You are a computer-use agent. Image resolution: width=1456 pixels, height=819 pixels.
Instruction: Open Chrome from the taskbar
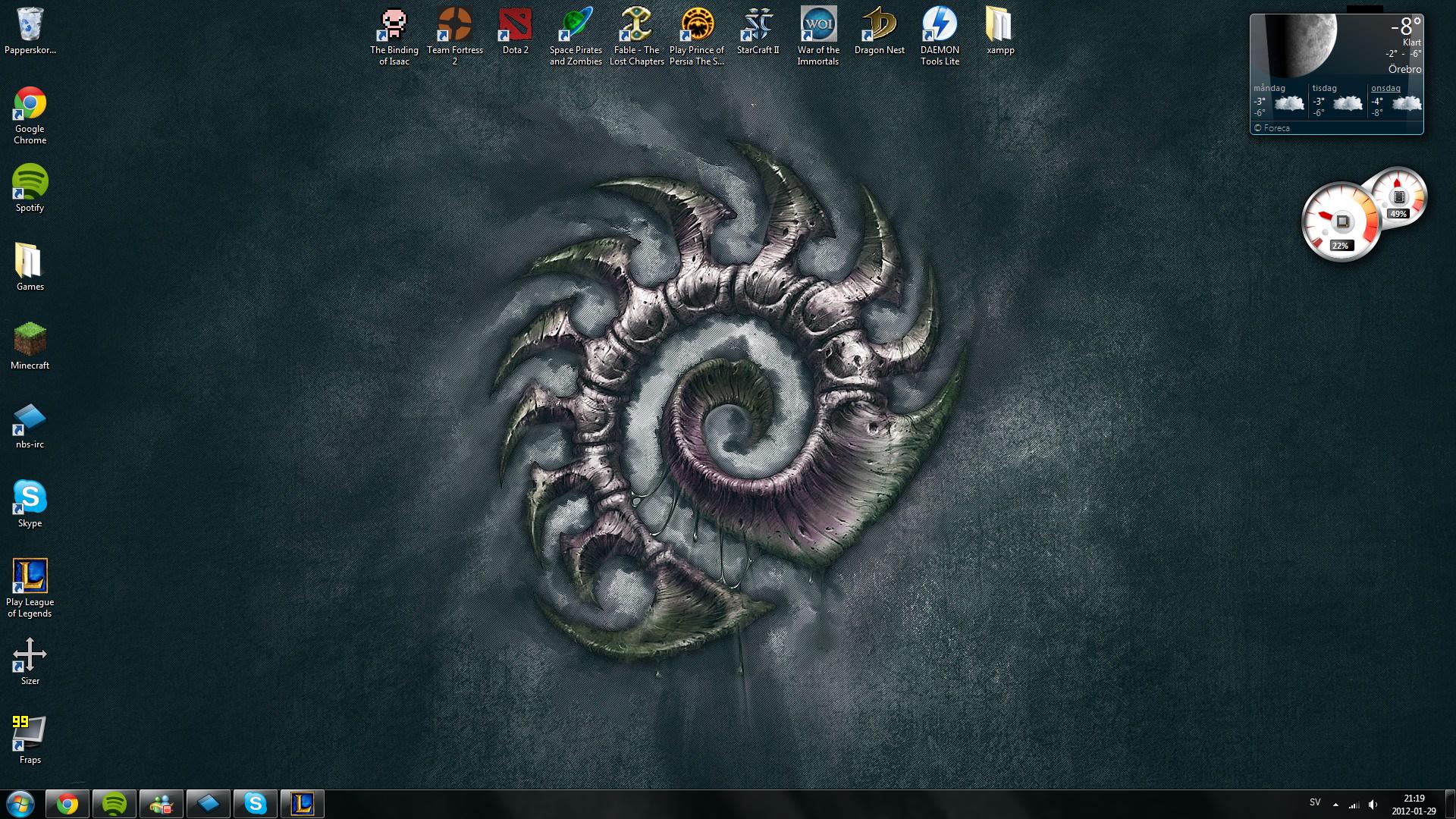67,804
